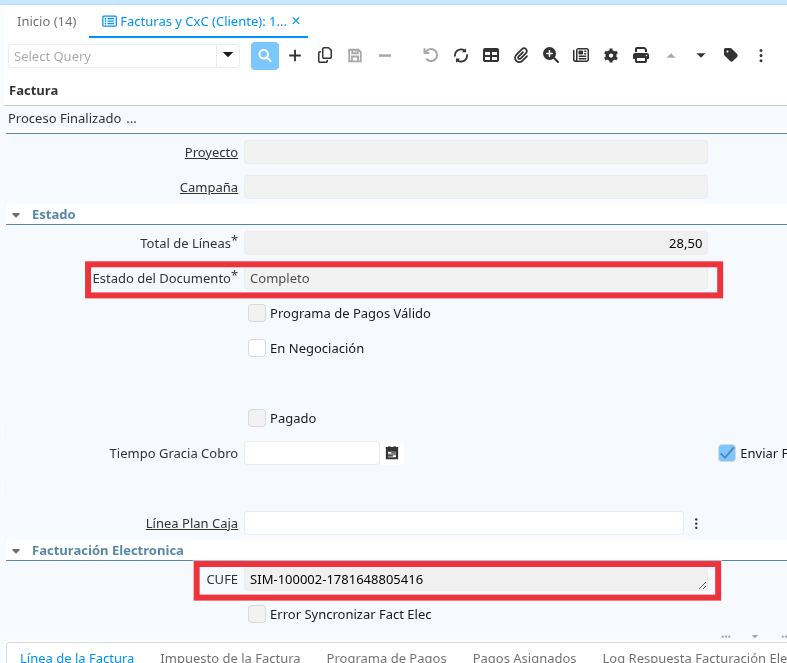Open the toolbar more-options vertical dots
The height and width of the screenshot is (663, 787).
click(x=761, y=56)
